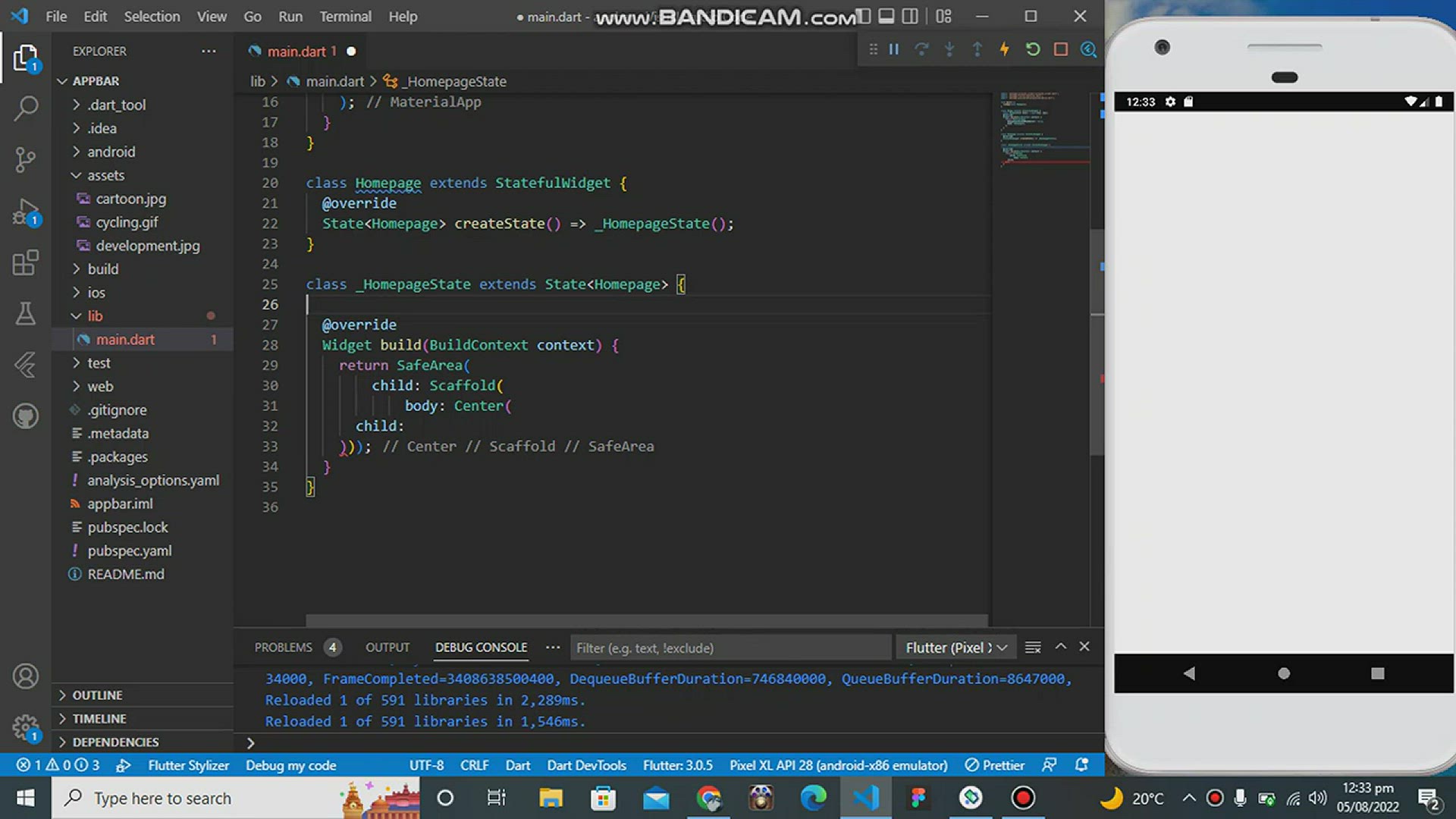Stop the debug session

1061,49
